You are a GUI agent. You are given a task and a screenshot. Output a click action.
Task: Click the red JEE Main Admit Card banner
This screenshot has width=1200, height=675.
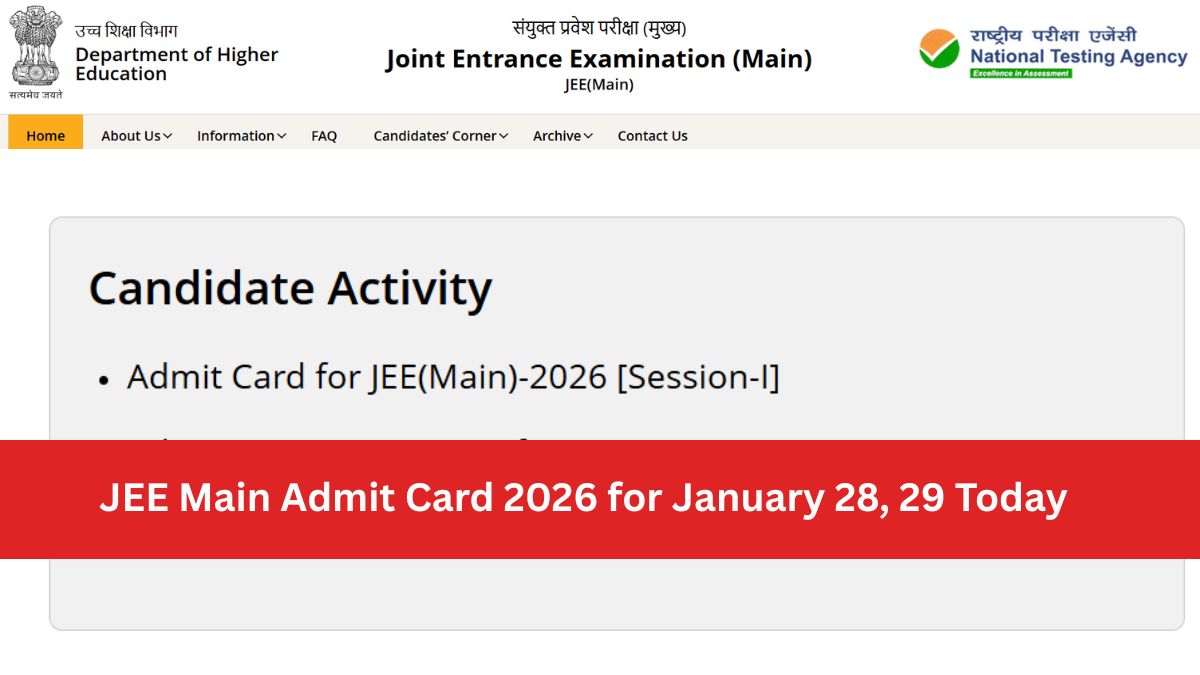pyautogui.click(x=600, y=498)
